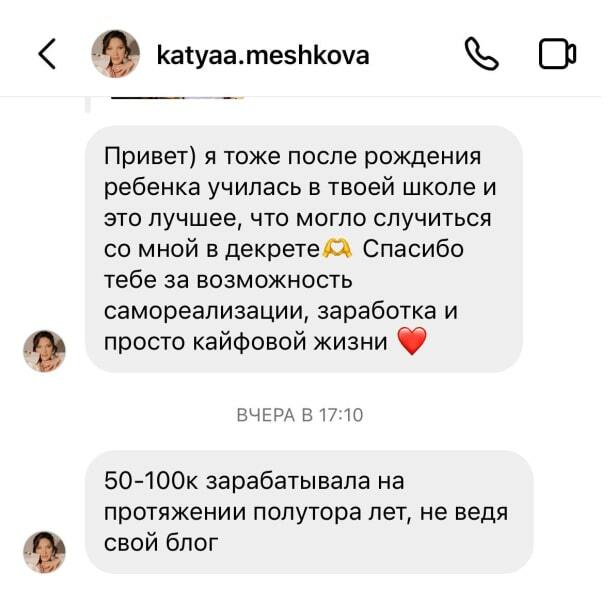The height and width of the screenshot is (602, 611).
Task: Tap the word рождения in first message
Action: (x=422, y=157)
